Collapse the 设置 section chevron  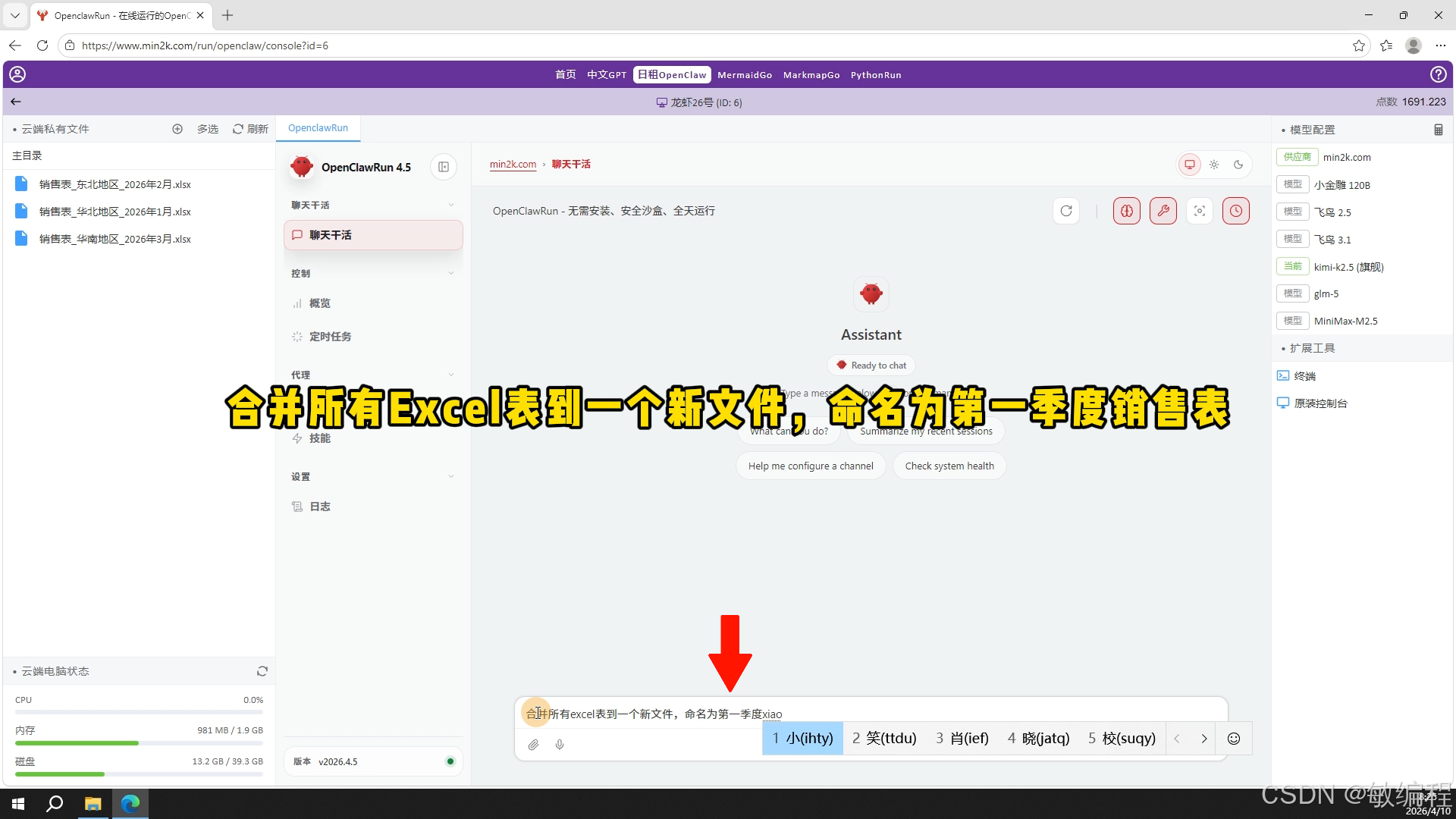click(451, 477)
